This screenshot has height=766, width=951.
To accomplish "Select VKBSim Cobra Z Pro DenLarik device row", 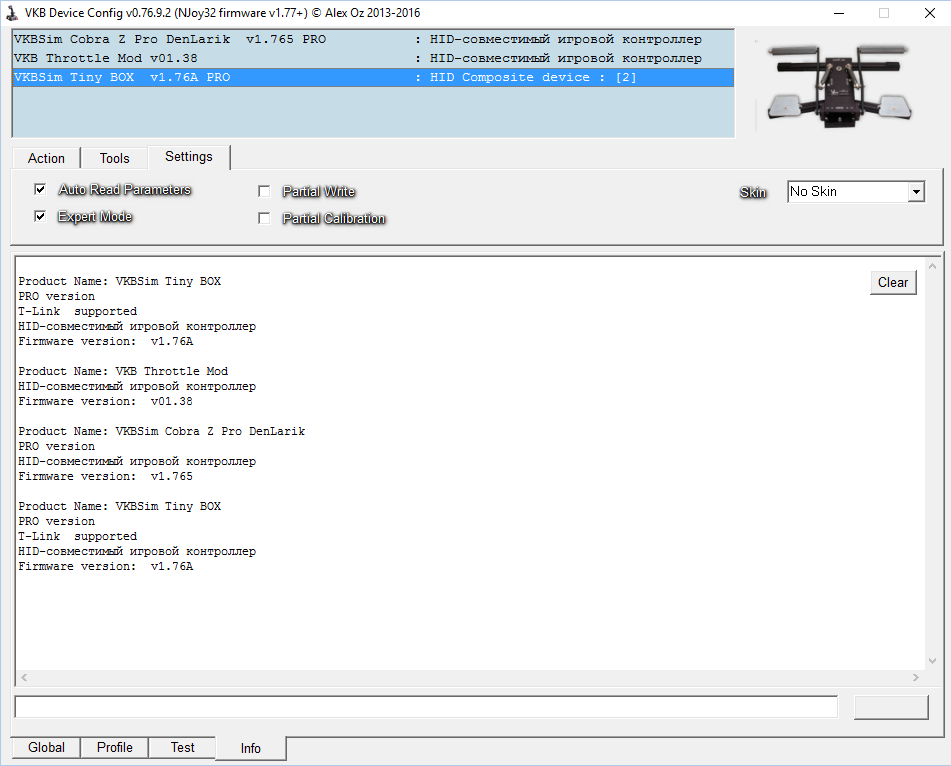I will [373, 39].
